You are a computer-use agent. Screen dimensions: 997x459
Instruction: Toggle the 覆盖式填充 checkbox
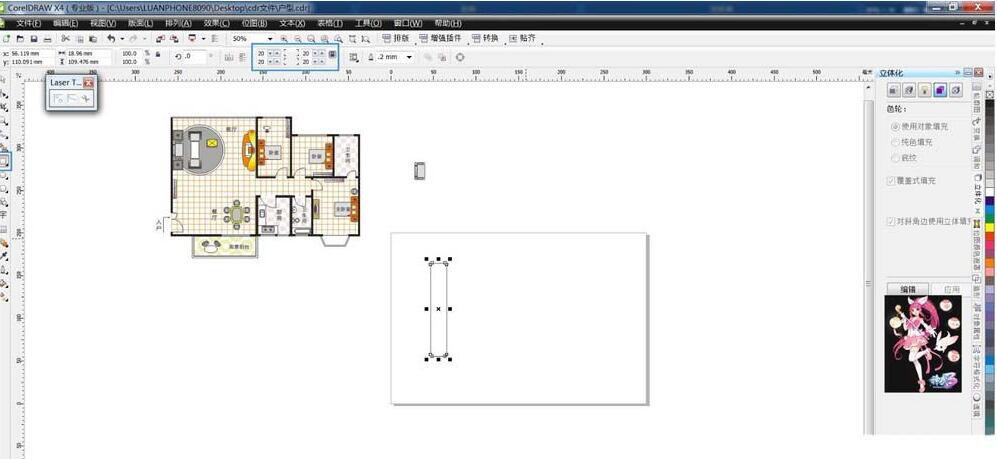891,181
